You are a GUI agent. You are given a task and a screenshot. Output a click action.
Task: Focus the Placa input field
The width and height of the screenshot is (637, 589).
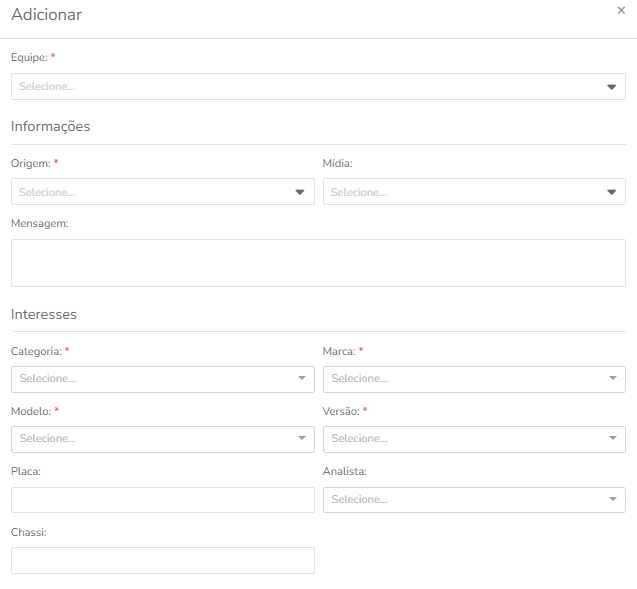[162, 500]
